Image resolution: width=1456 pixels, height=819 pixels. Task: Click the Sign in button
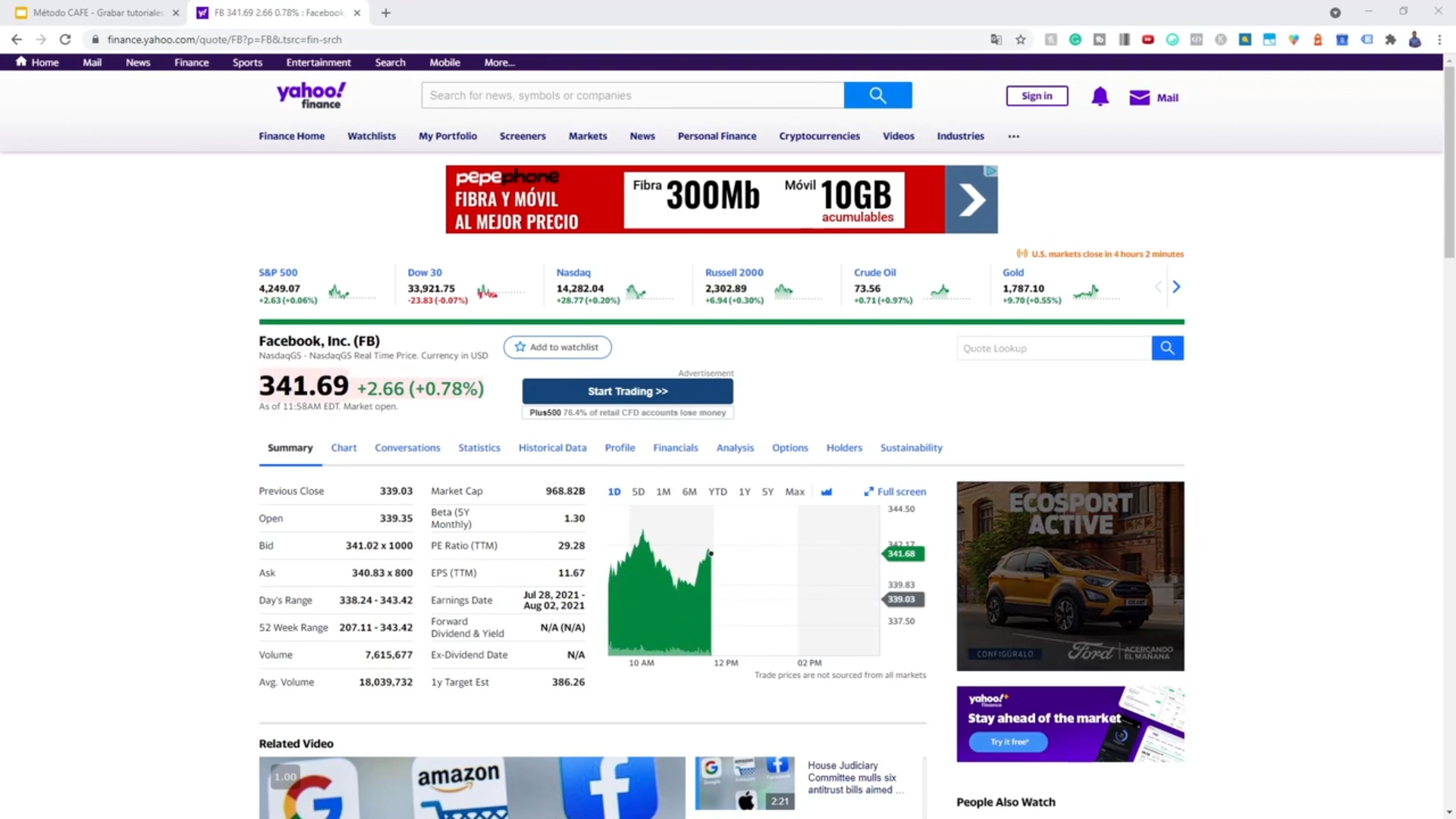[1037, 96]
